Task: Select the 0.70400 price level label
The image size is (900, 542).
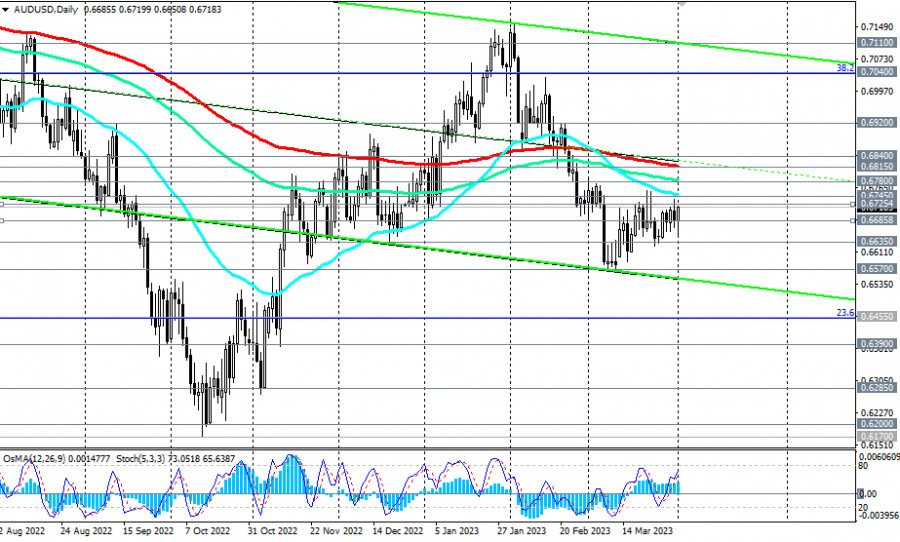Action: coord(877,73)
